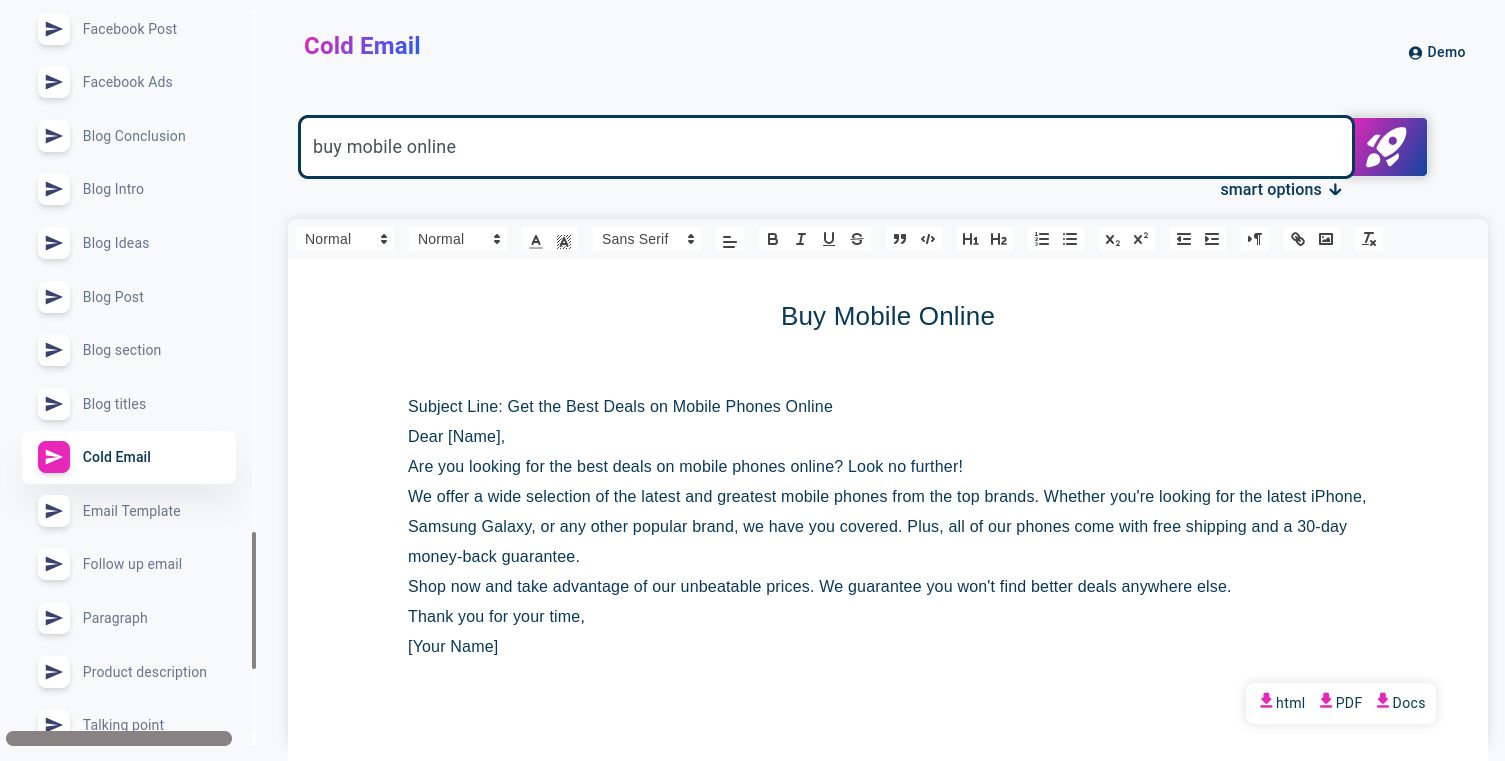Open the Blog Ideas tool

pyautogui.click(x=129, y=243)
